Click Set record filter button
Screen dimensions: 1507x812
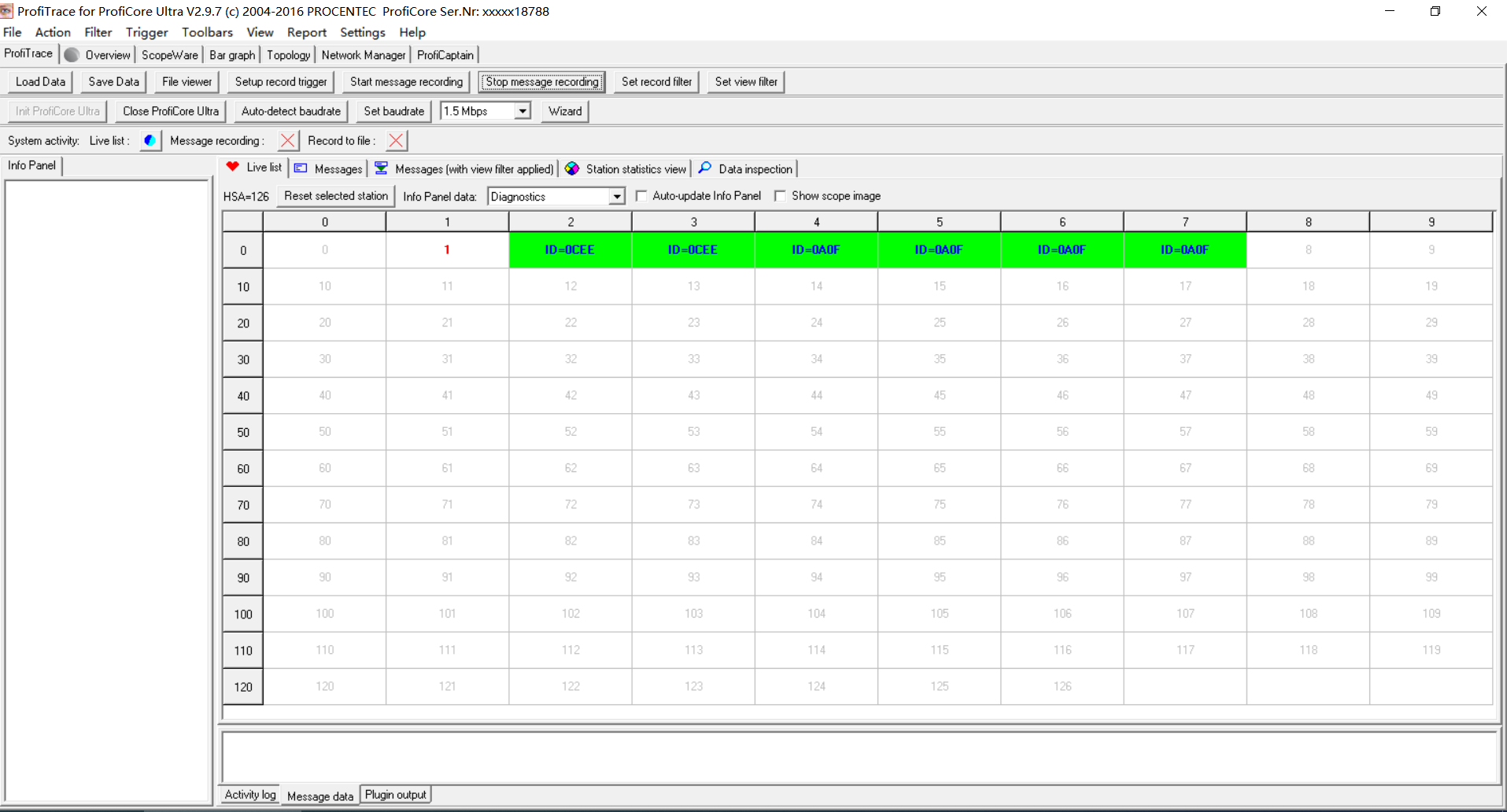click(657, 82)
